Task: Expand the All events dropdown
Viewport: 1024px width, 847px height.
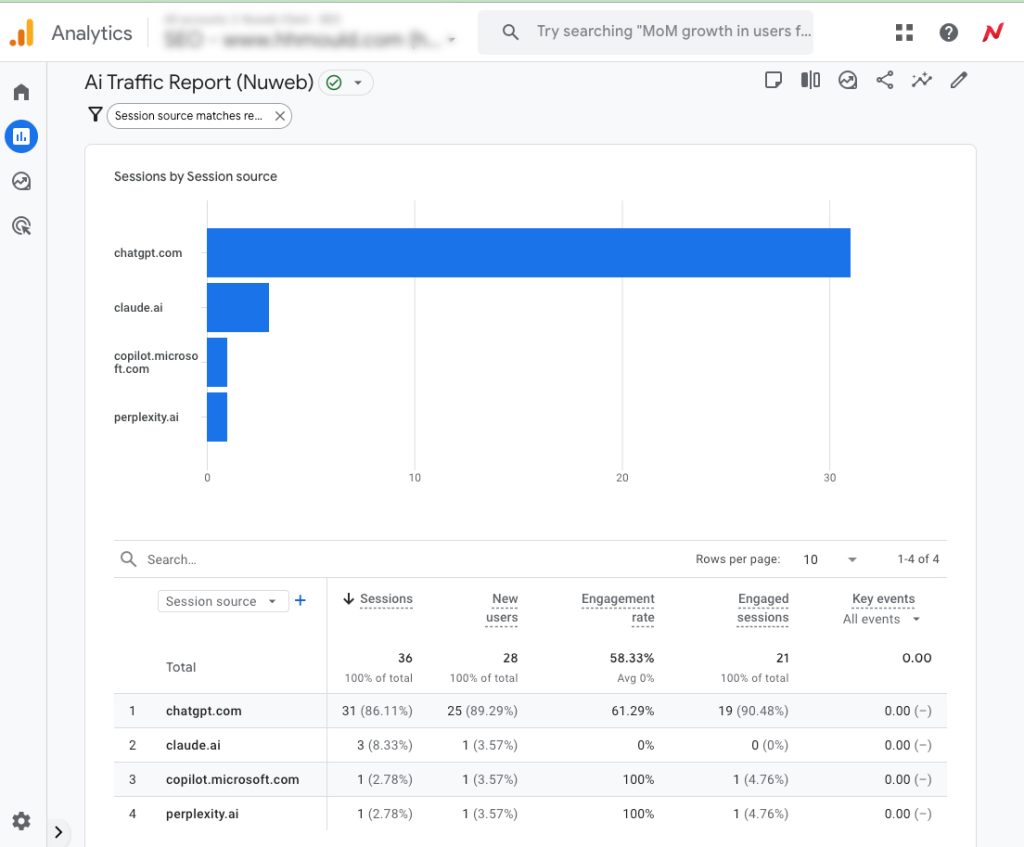Action: pos(881,619)
